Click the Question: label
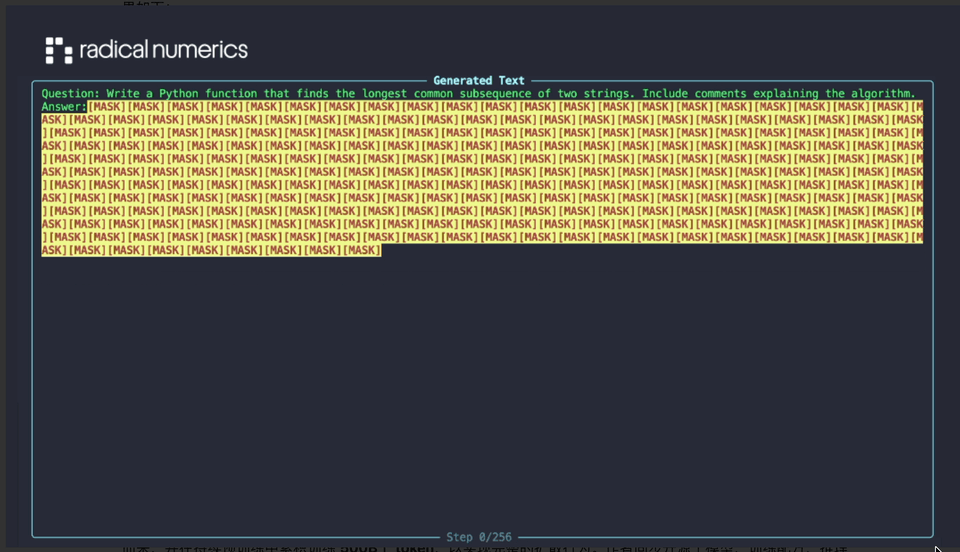The image size is (960, 552). coord(71,93)
